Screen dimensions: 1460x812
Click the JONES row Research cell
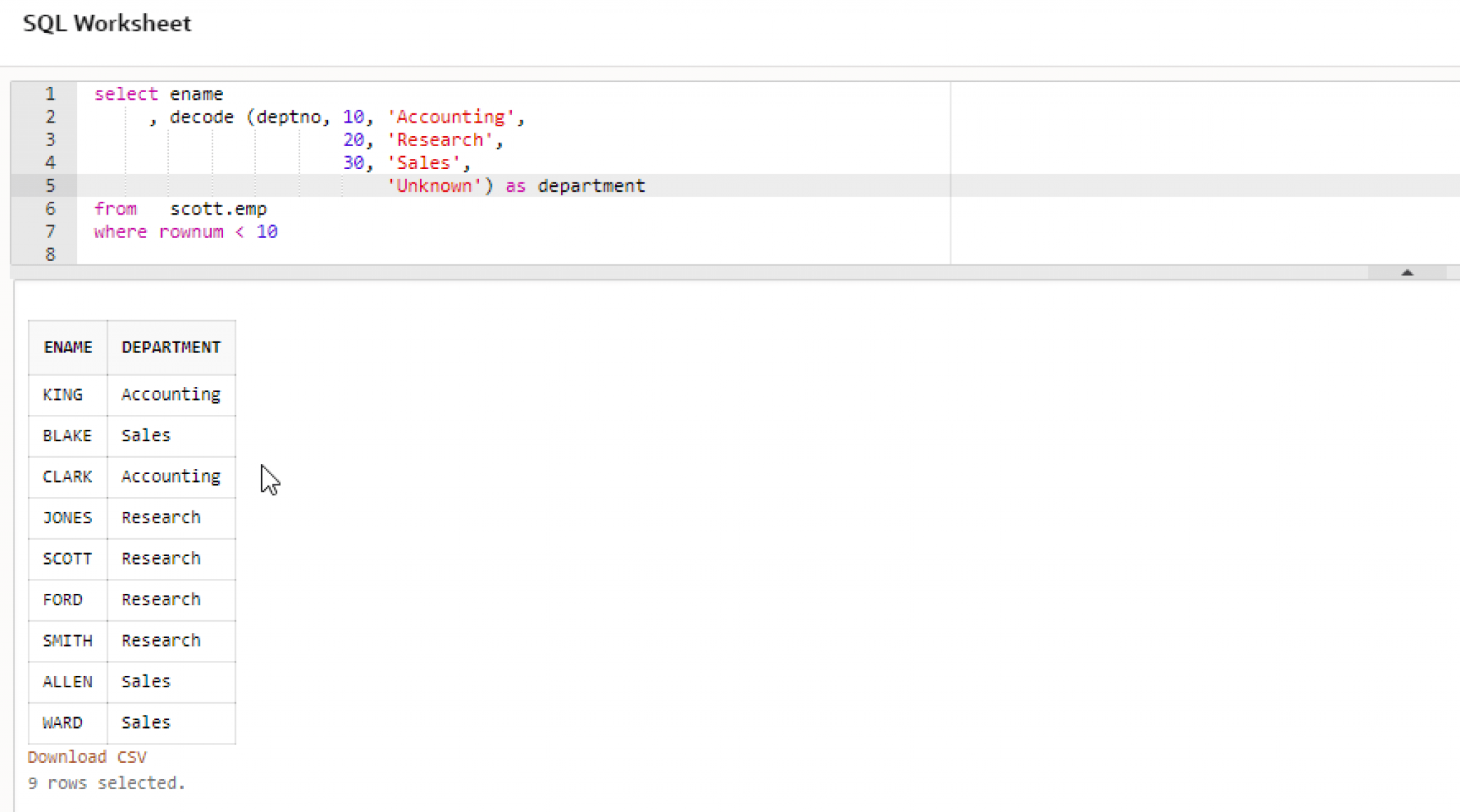point(161,518)
